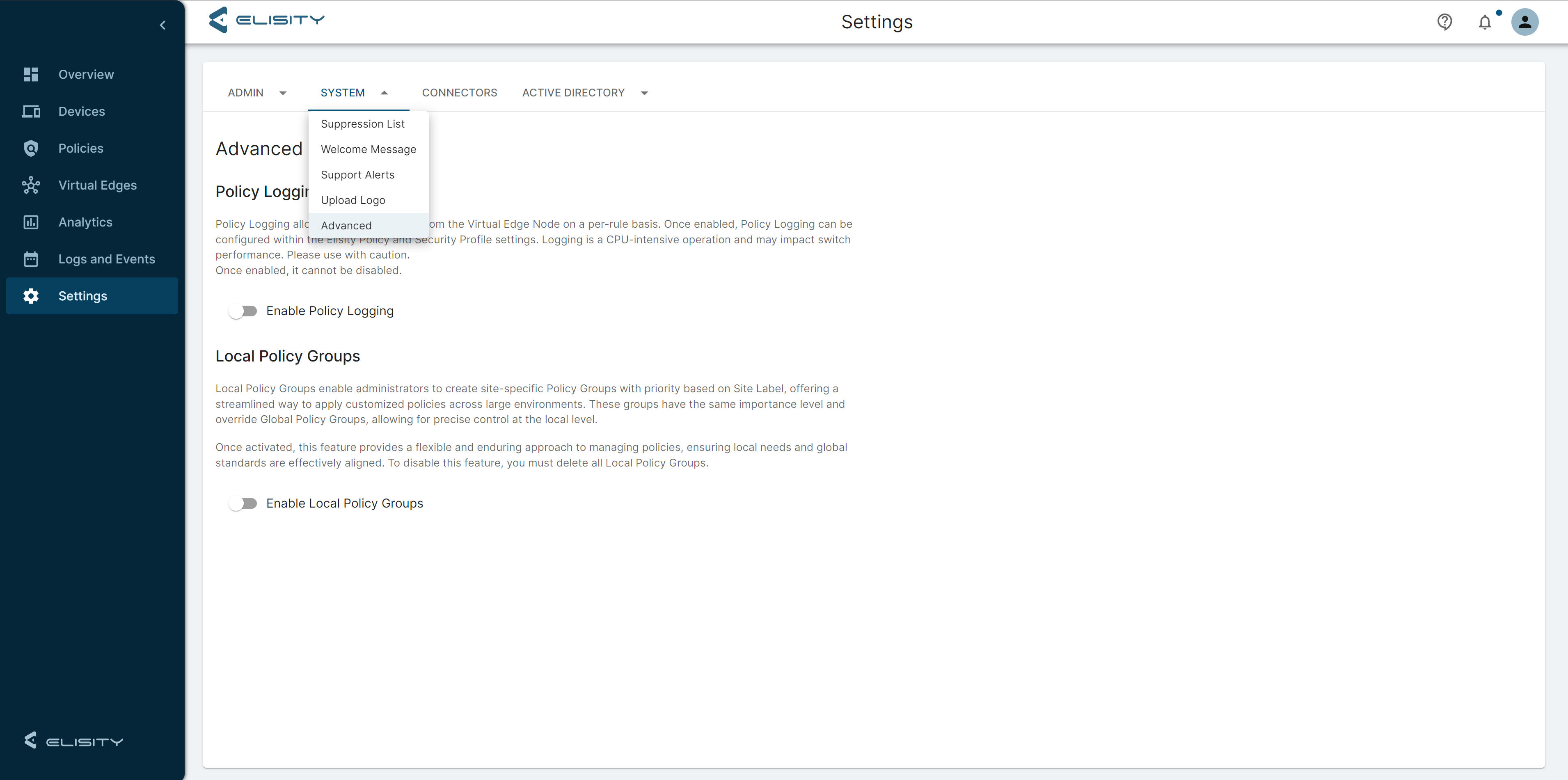Enable the Policy Logging toggle
The image size is (1568, 780).
click(x=243, y=311)
